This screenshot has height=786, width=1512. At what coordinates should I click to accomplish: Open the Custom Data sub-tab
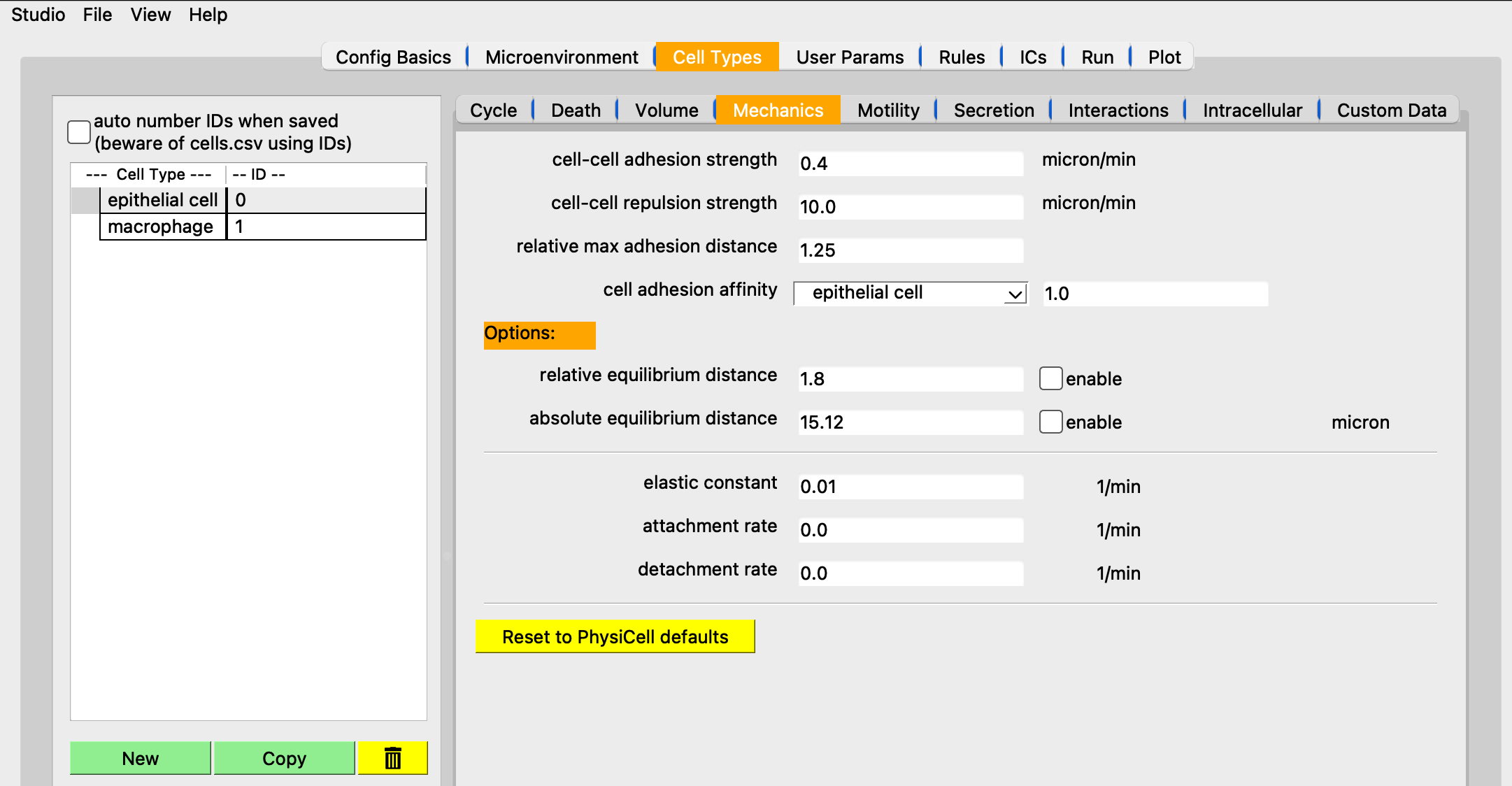pos(1392,110)
